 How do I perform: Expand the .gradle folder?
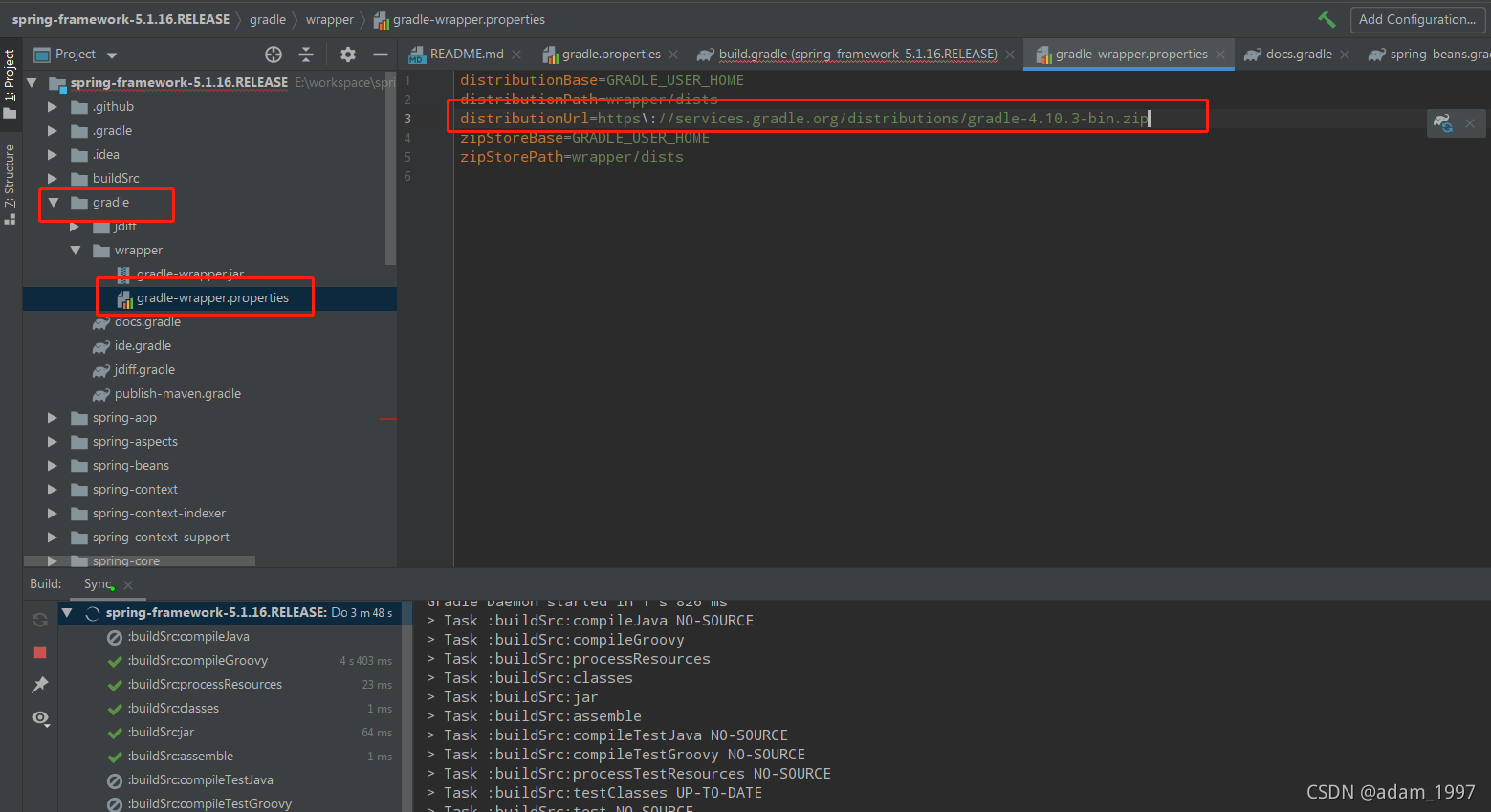[53, 131]
